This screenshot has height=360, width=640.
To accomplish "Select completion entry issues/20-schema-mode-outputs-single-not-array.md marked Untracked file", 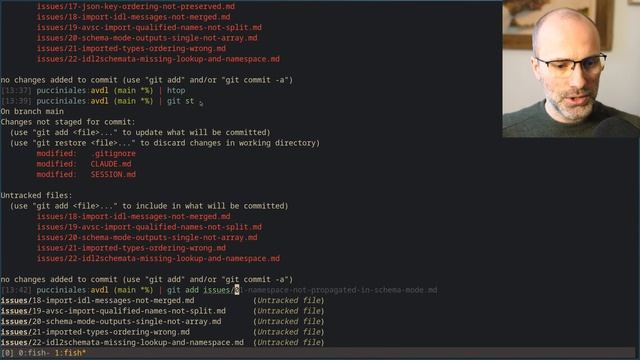I will coord(162,322).
